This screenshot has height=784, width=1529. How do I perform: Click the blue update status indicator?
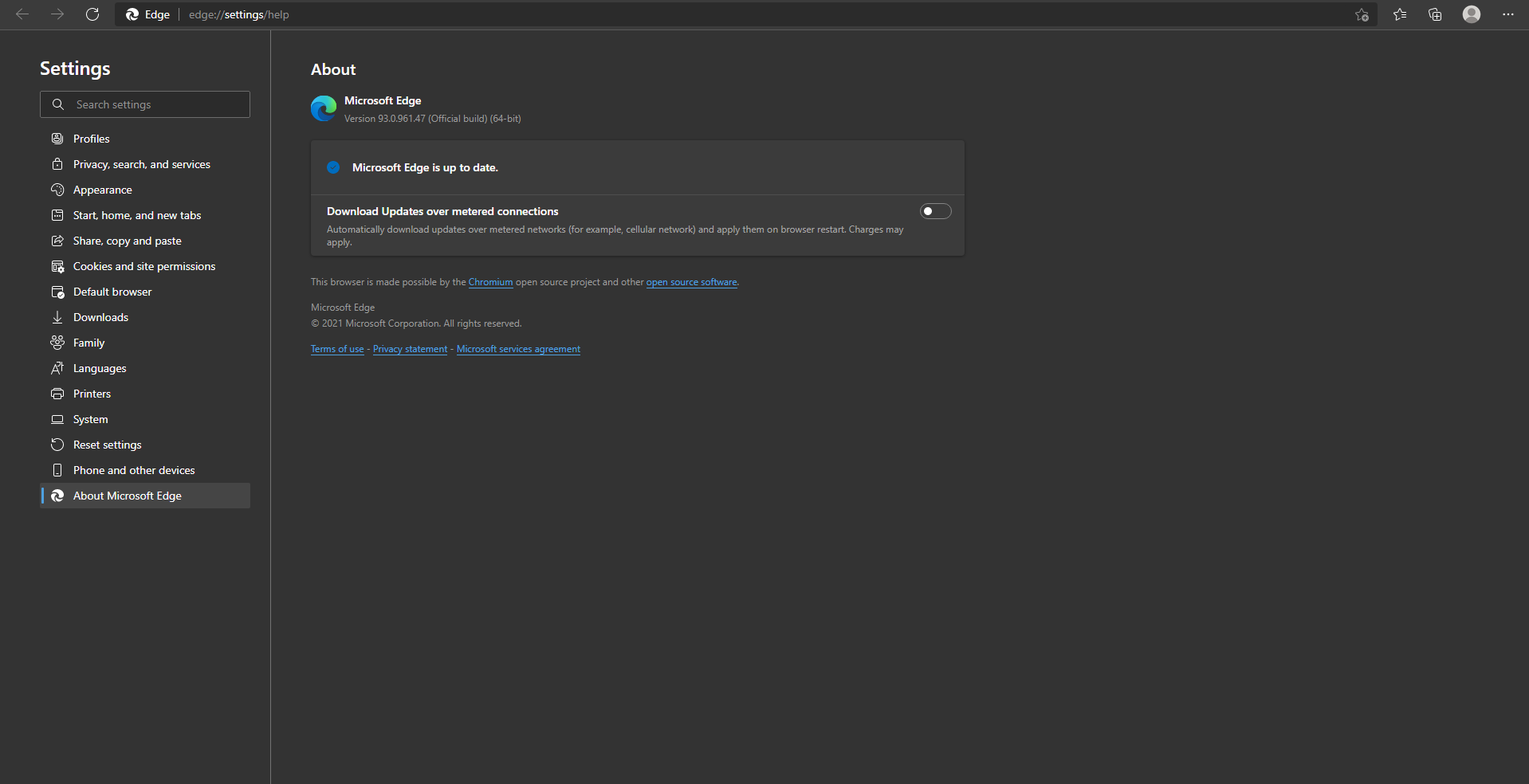[333, 167]
